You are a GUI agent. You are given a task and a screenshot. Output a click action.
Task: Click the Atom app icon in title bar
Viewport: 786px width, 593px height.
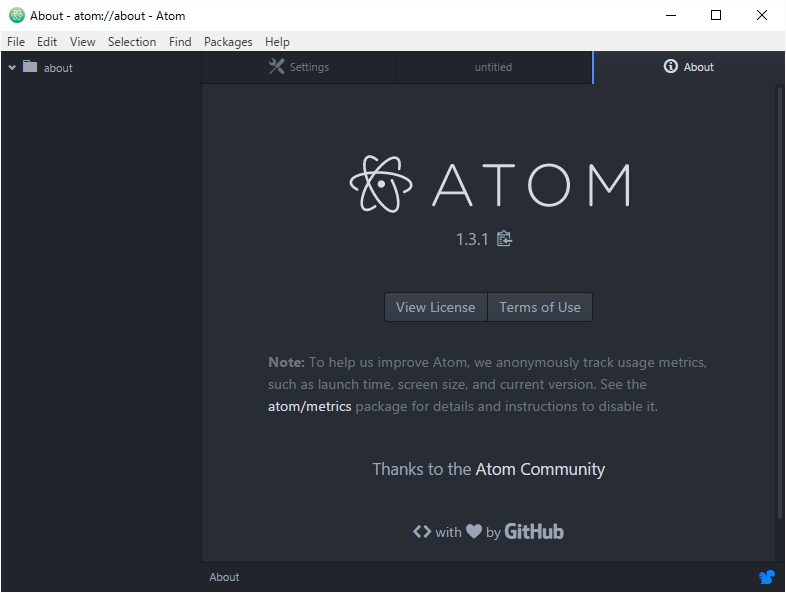click(17, 16)
